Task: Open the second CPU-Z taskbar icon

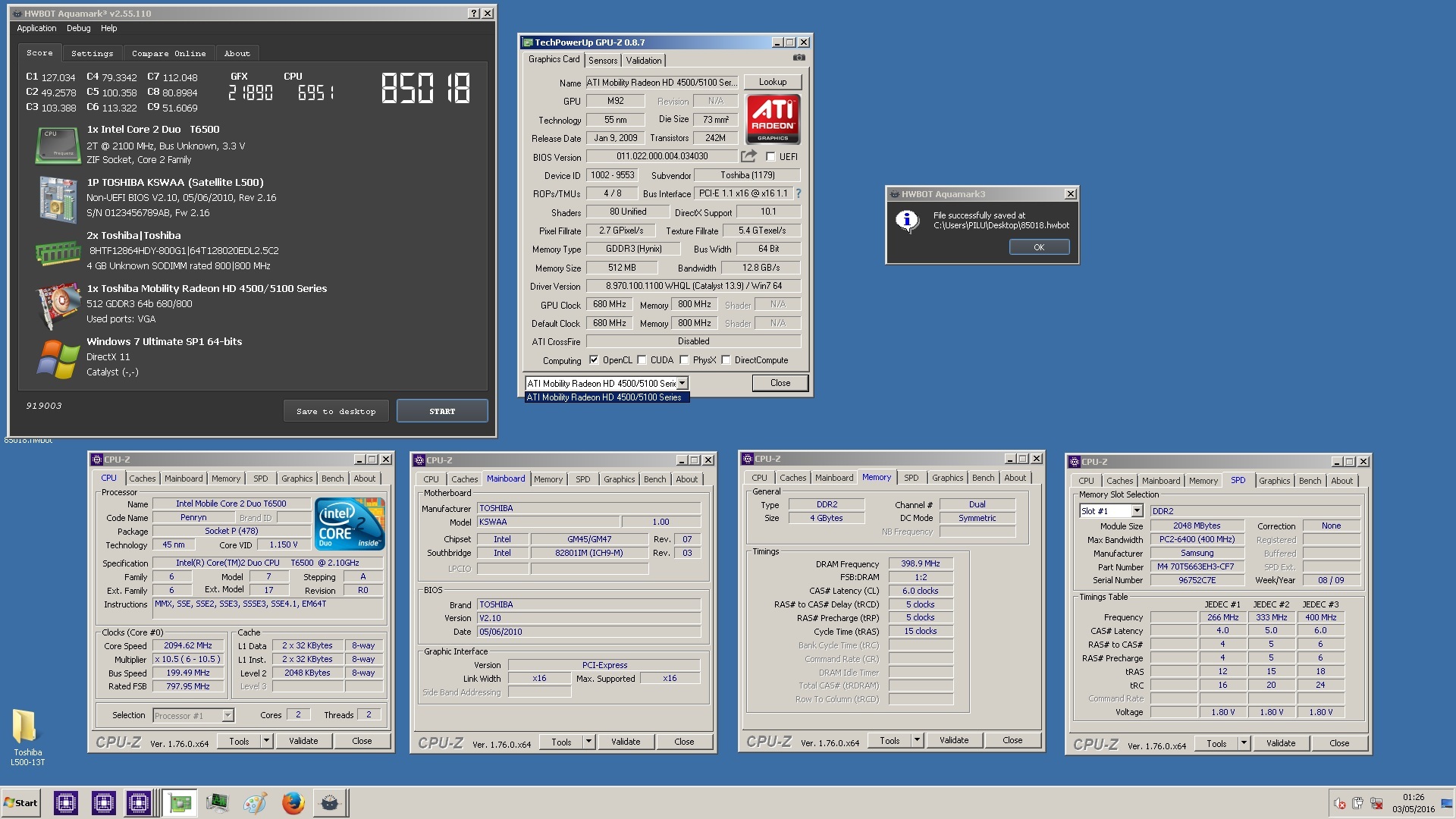Action: (103, 802)
